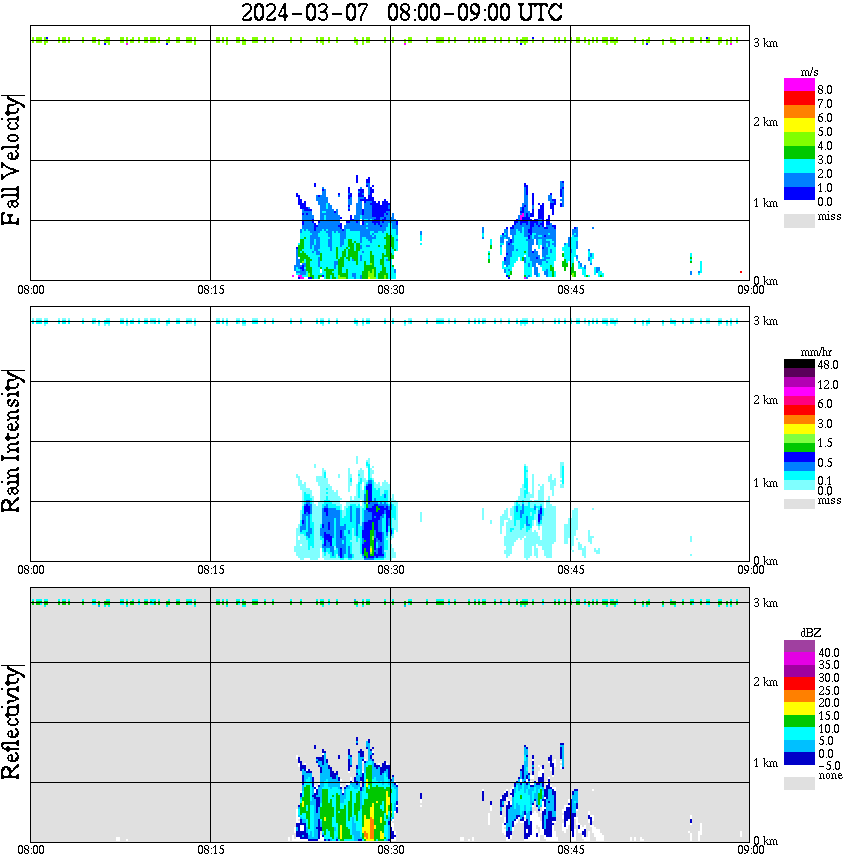The image size is (850, 868).
Task: Select the red swatch in the dBZ legend
Action: tap(799, 684)
